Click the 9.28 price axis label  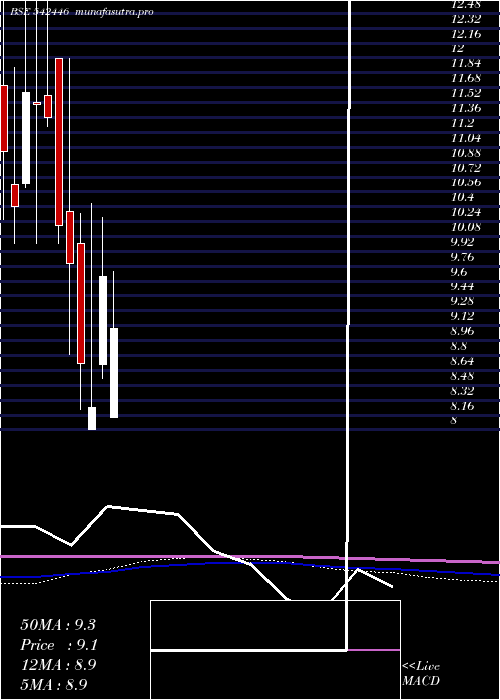463,301
